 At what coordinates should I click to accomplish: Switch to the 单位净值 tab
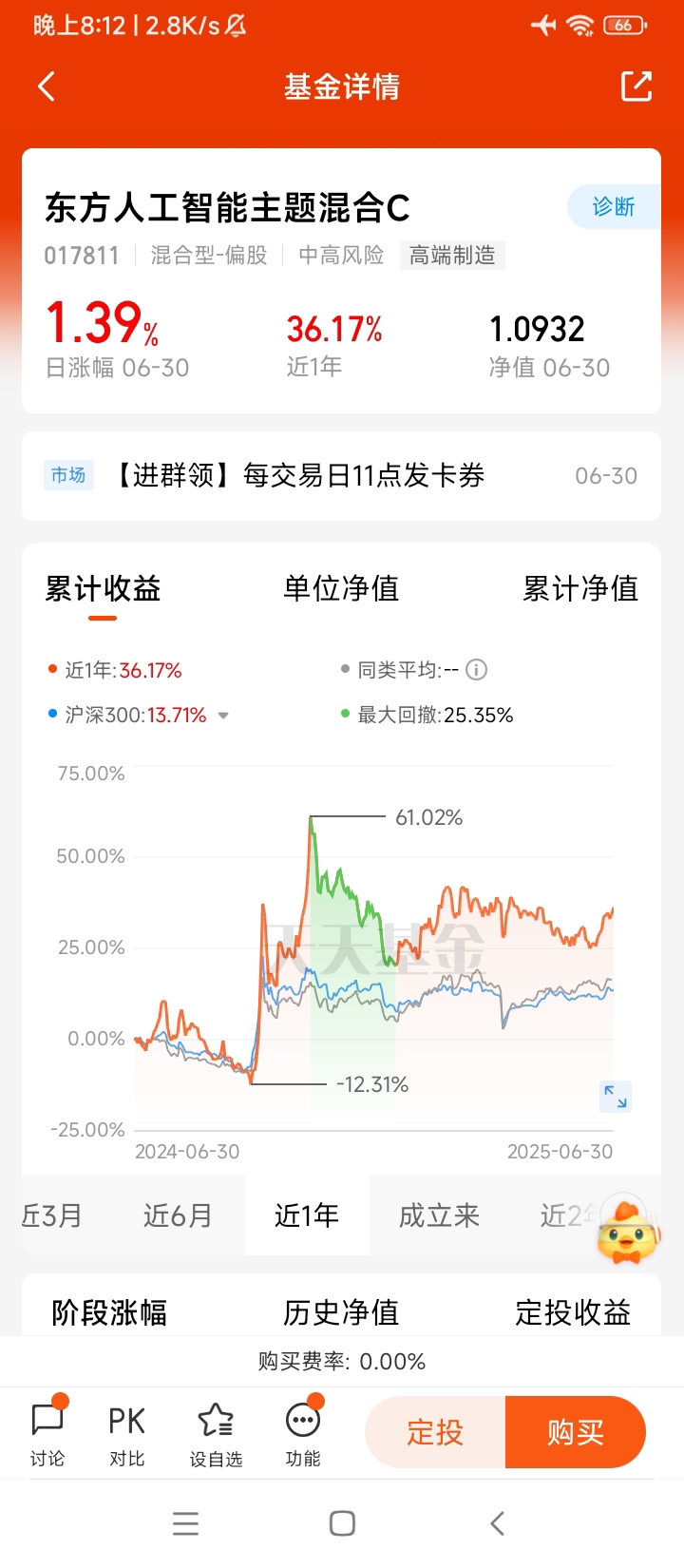(x=341, y=588)
